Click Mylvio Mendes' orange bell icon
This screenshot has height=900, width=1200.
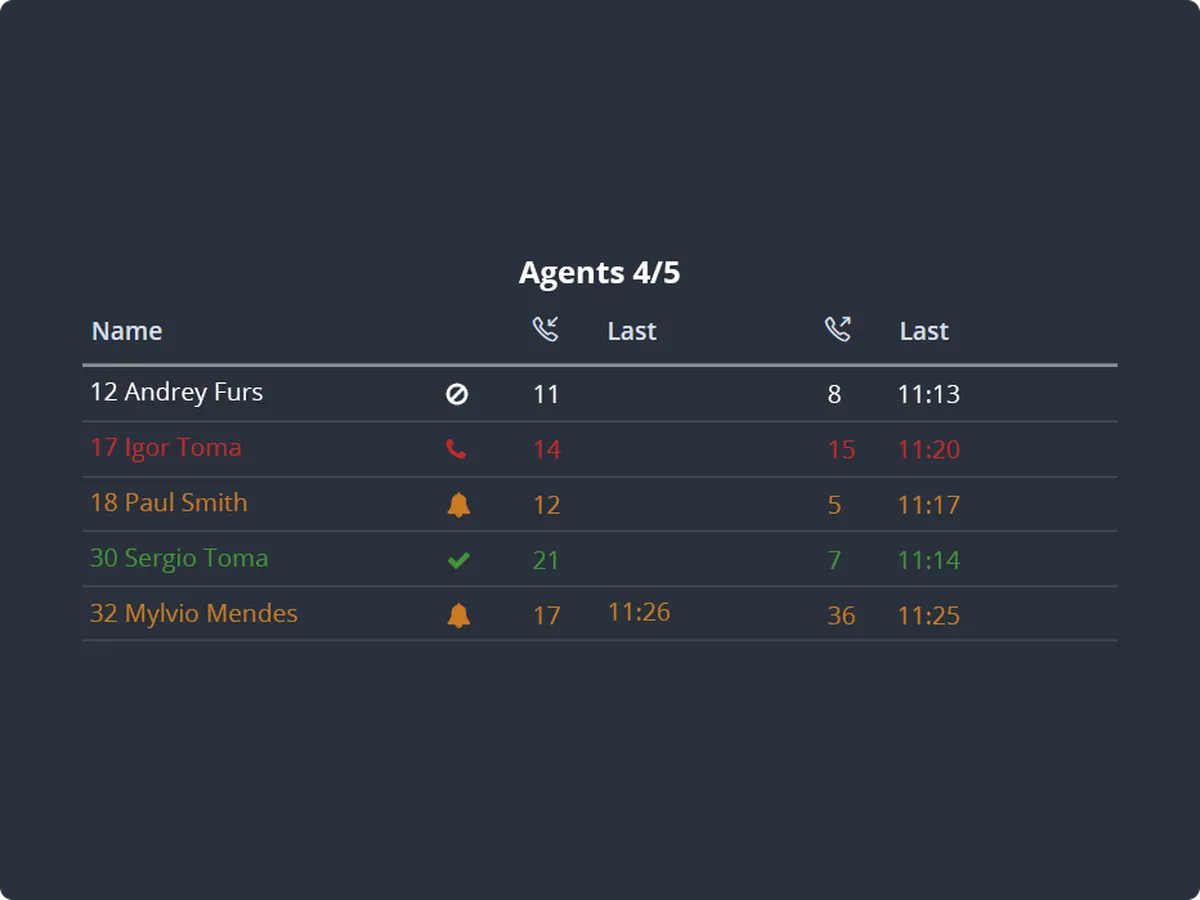pyautogui.click(x=458, y=616)
